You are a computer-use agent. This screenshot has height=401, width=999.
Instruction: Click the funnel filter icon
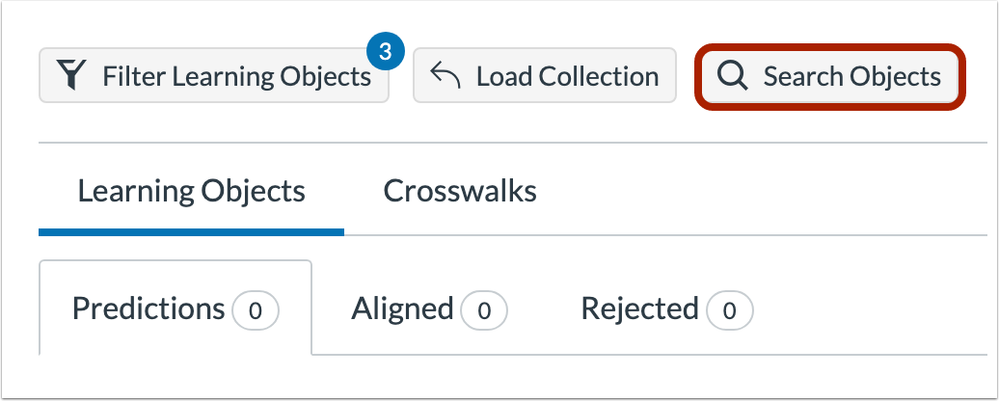[x=70, y=76]
